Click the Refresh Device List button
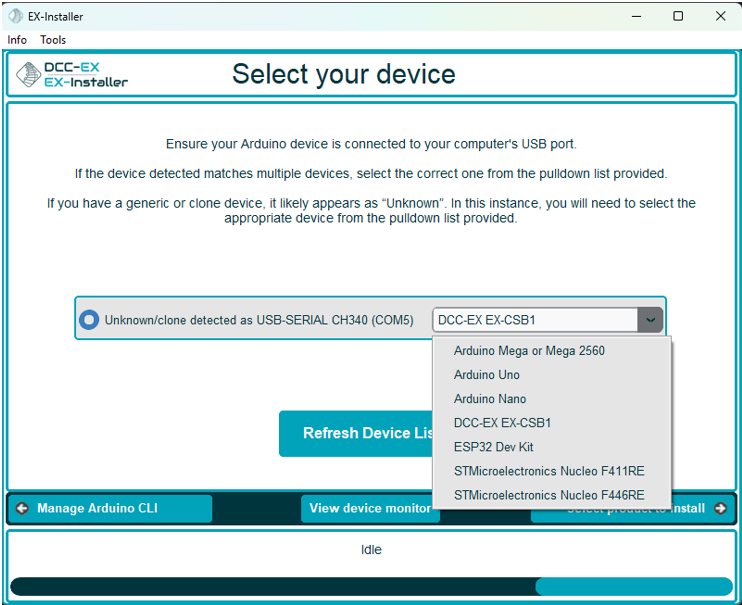Image resolution: width=742 pixels, height=605 pixels. [x=356, y=433]
